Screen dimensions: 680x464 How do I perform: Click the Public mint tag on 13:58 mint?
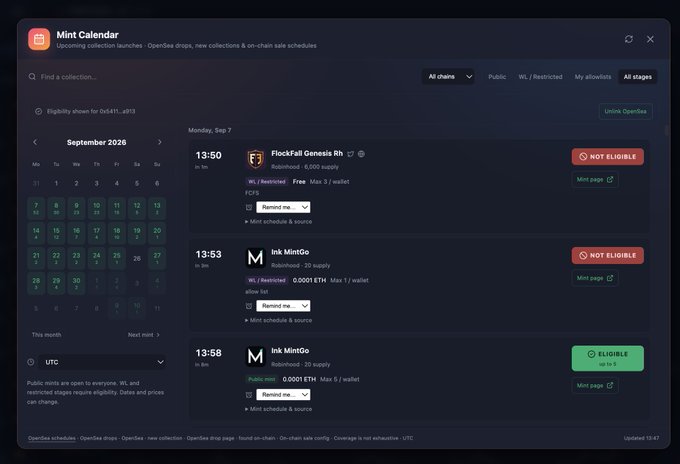(x=262, y=379)
